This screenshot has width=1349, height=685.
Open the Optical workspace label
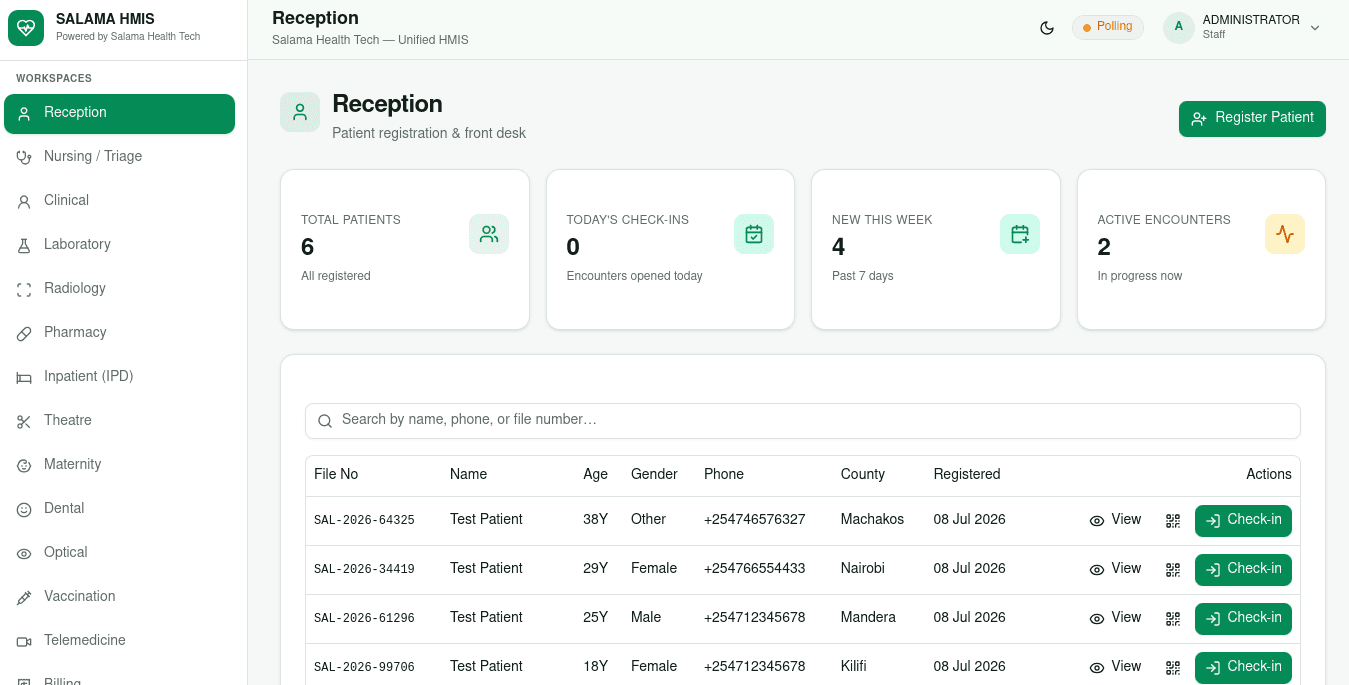[66, 552]
